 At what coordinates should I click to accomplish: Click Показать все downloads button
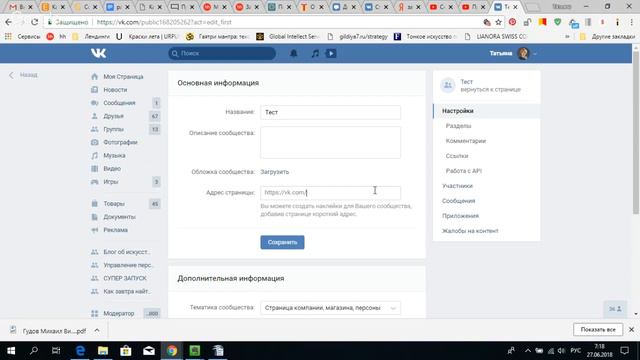click(598, 329)
